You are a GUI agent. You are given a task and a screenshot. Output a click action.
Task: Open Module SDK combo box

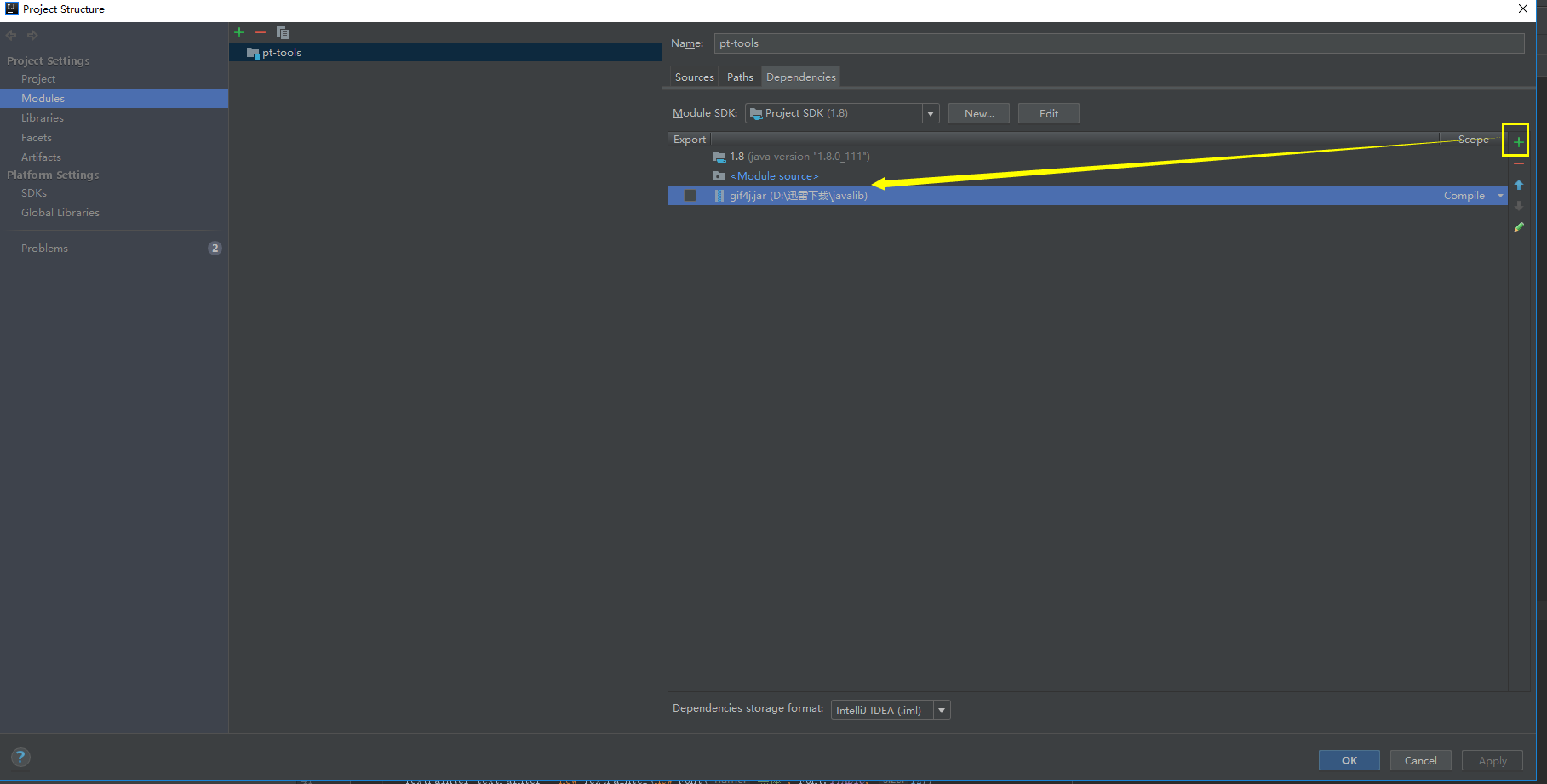(841, 113)
